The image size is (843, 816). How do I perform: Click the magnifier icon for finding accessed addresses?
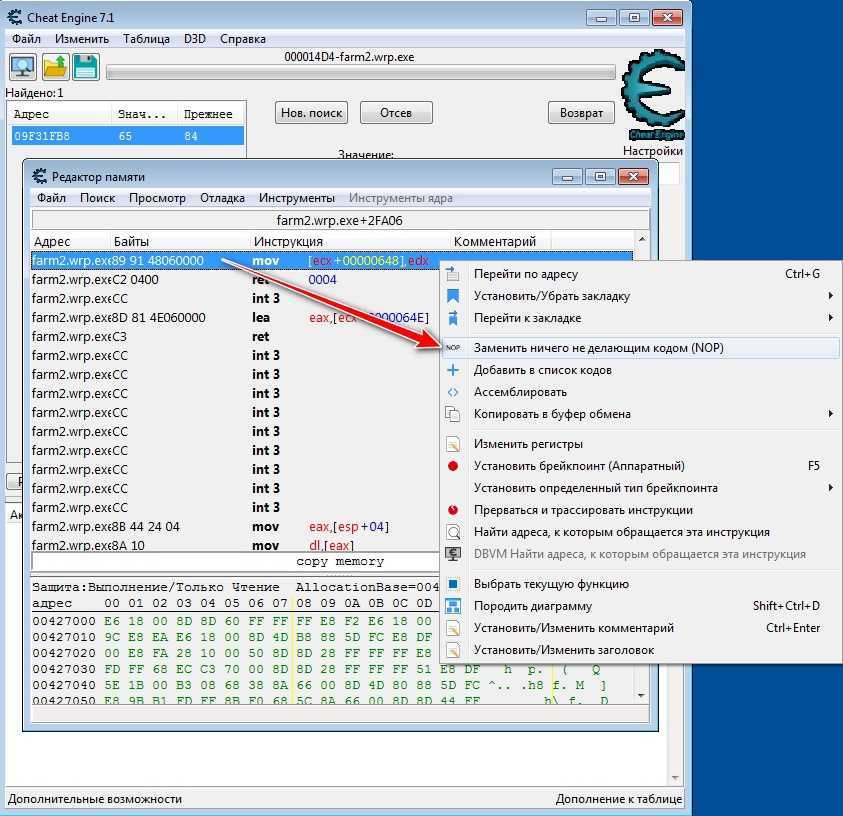[x=453, y=532]
